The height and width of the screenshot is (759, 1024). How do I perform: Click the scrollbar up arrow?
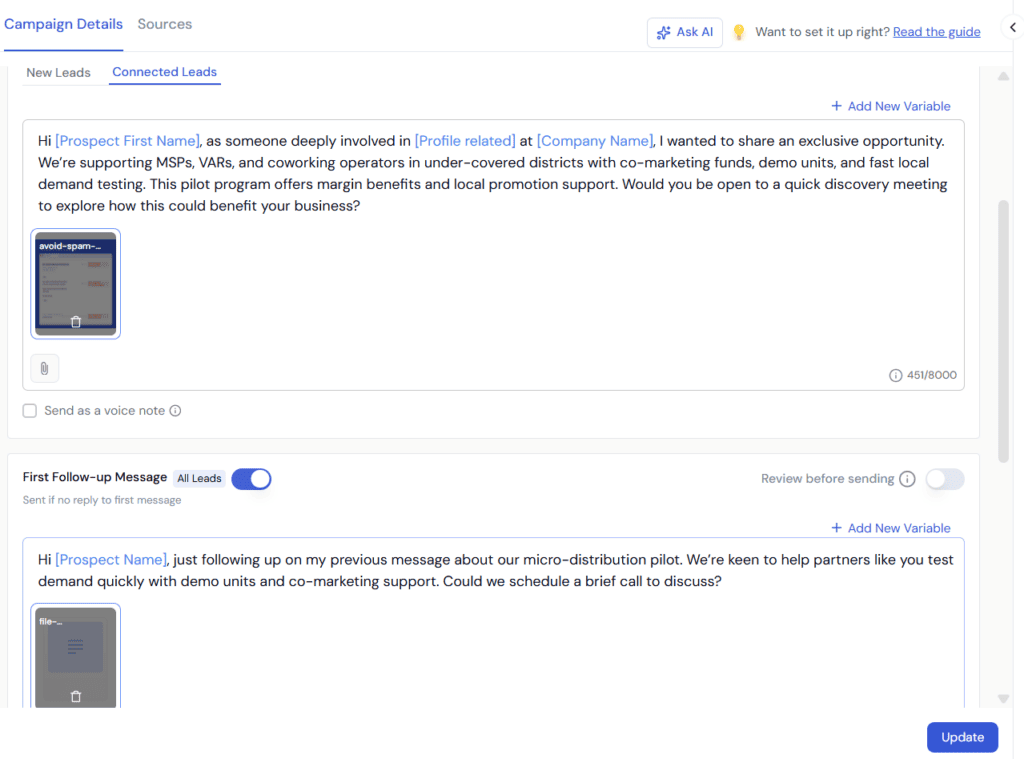point(1004,76)
